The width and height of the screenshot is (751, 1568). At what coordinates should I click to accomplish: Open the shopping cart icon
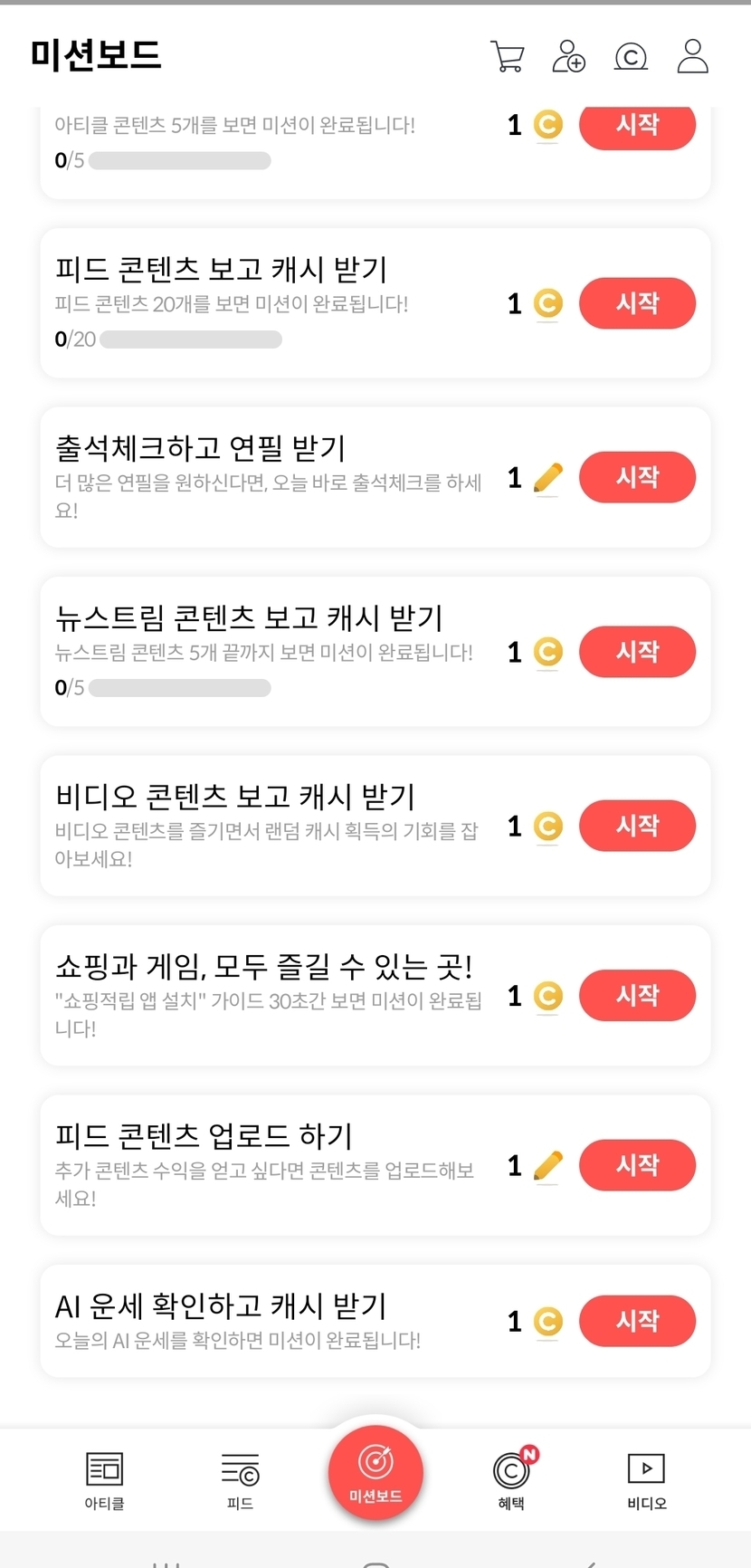[x=507, y=56]
